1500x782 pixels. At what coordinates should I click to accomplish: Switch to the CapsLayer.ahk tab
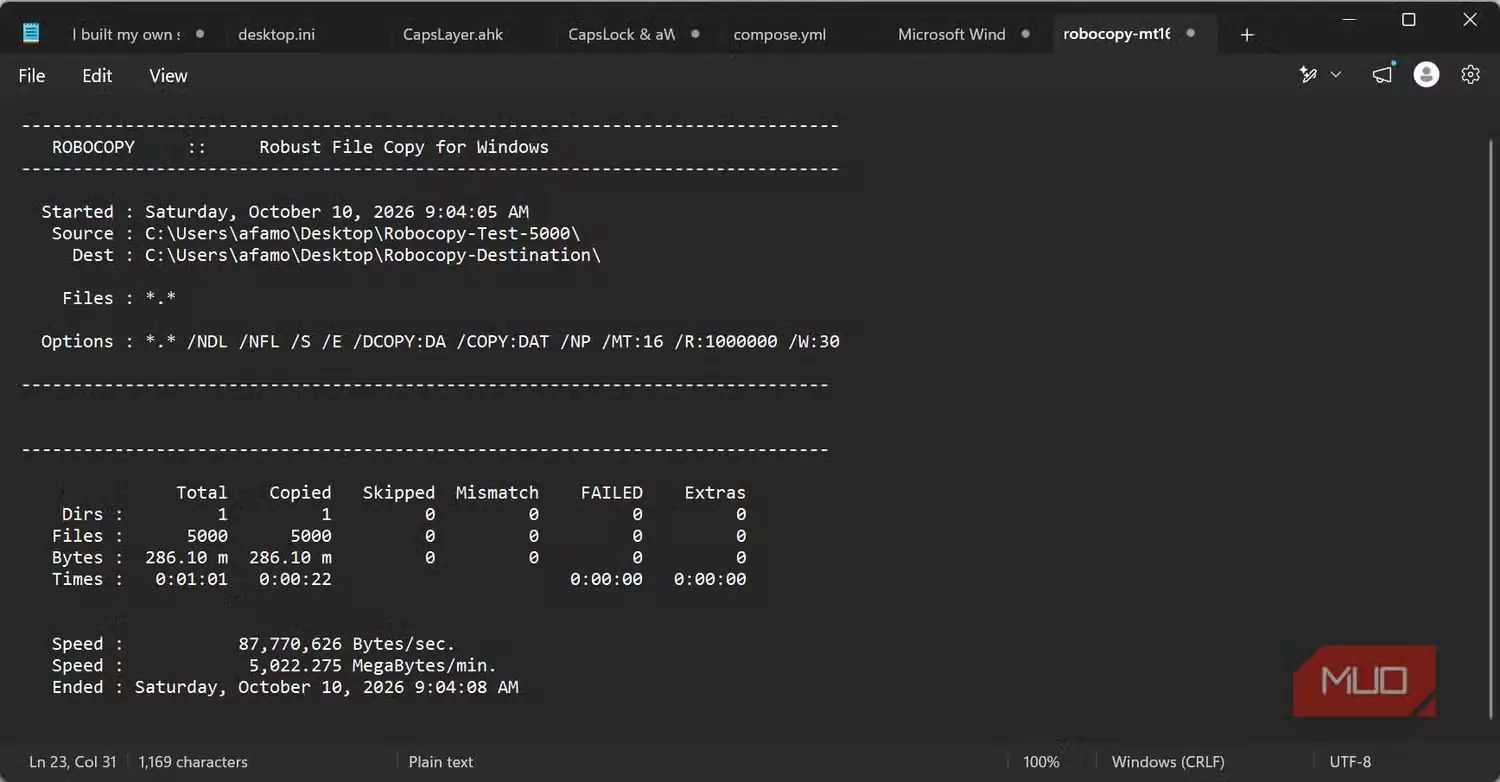[x=453, y=34]
